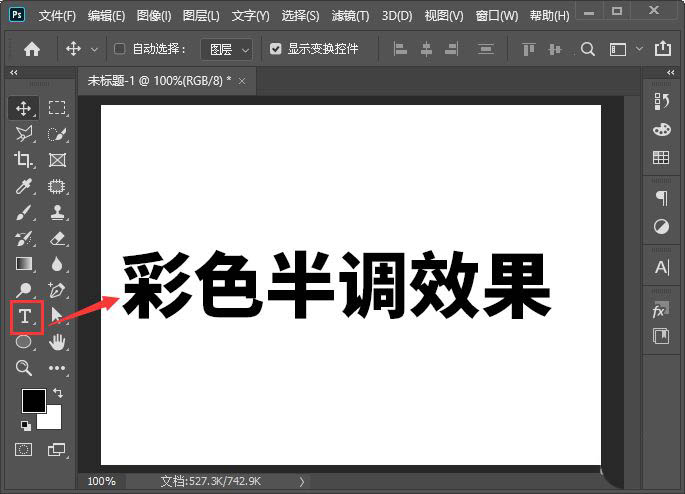Reset default foreground and background colors
685x494 pixels.
[26, 425]
